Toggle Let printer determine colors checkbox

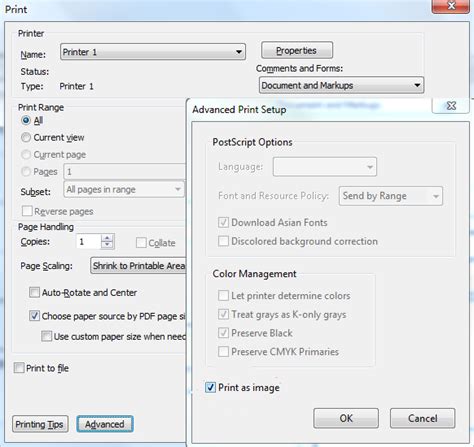click(x=223, y=296)
